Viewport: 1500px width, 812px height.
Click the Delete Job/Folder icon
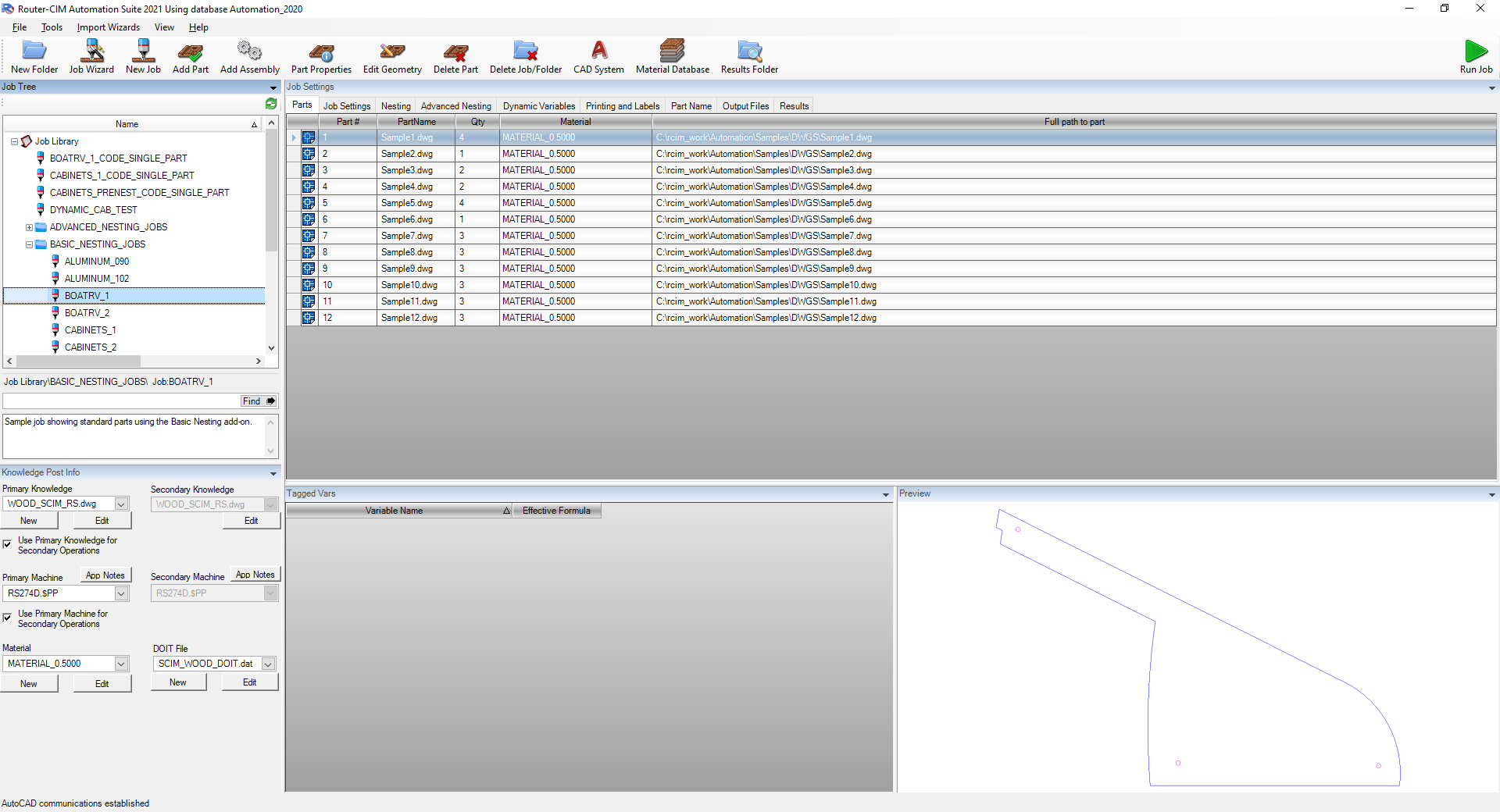tap(525, 56)
